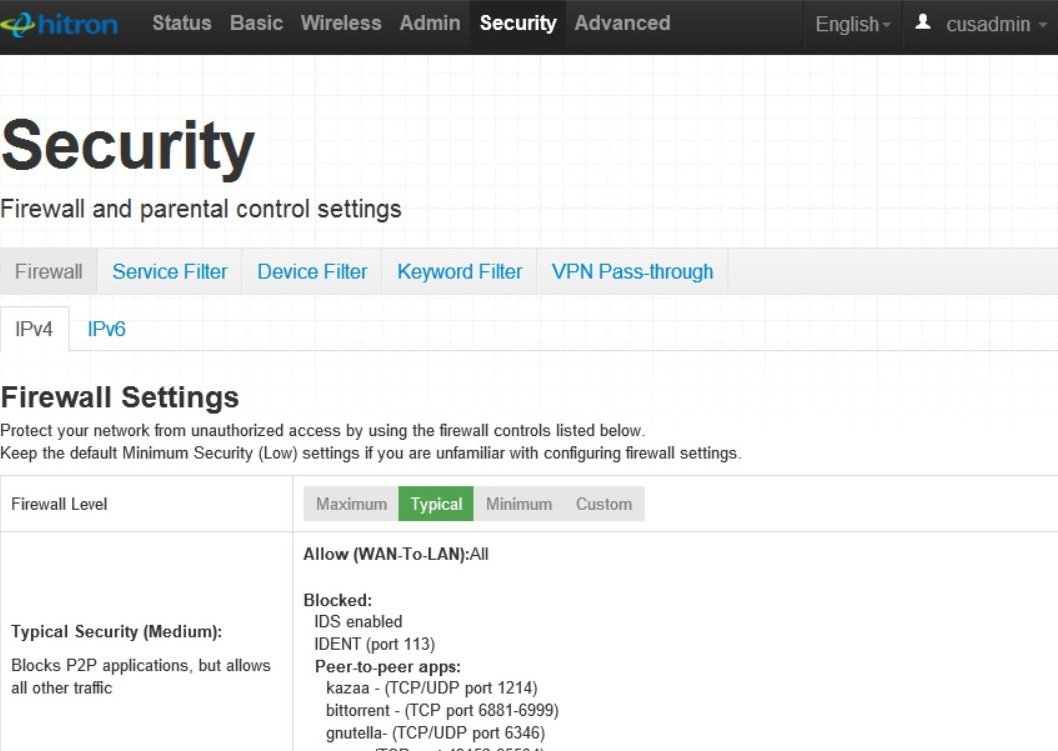Switch to the Service Filter tab
1058x751 pixels.
pyautogui.click(x=169, y=272)
